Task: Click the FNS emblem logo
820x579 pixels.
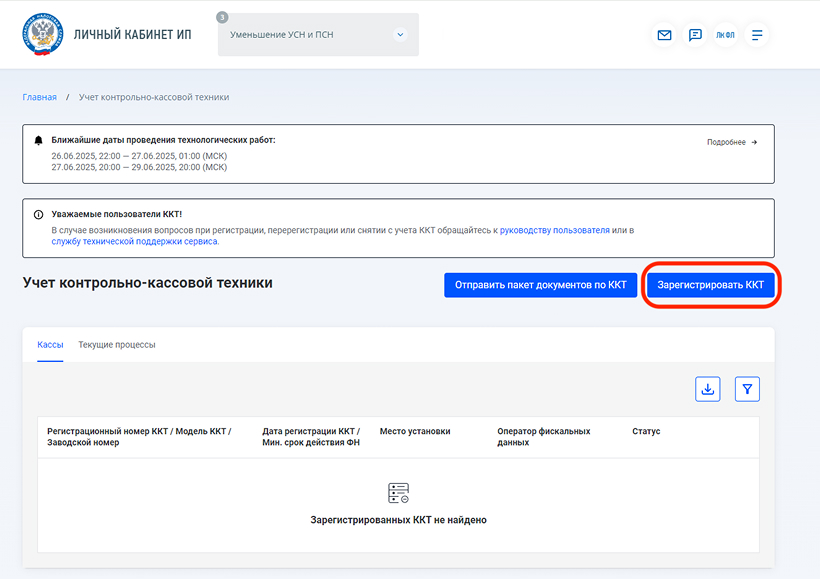Action: (x=42, y=34)
